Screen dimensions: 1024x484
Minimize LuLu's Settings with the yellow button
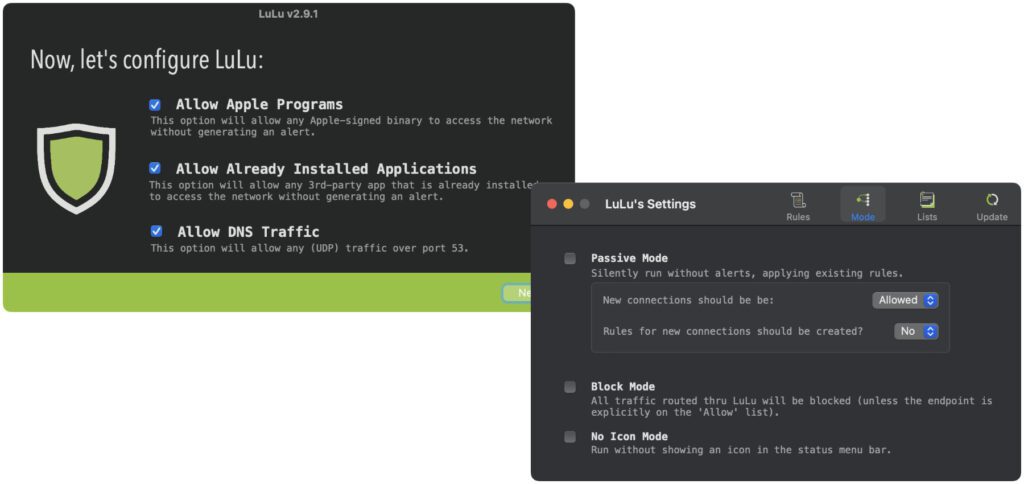pos(568,204)
